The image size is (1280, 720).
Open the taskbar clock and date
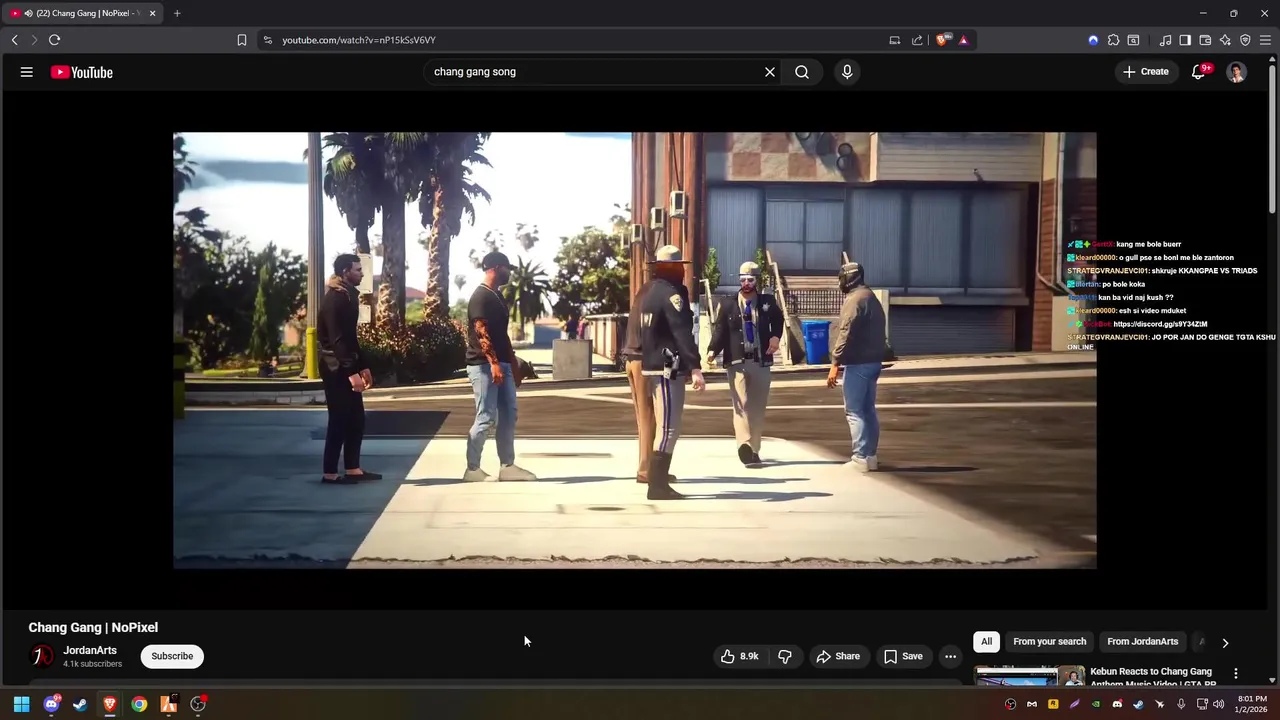[x=1251, y=704]
